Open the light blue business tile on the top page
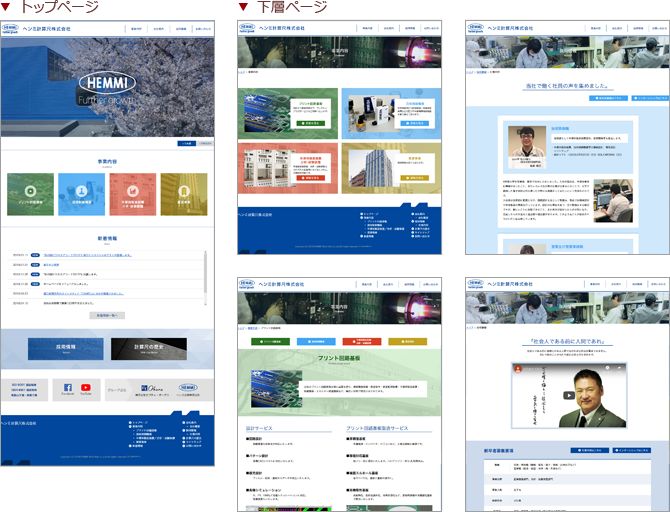Screen dimensions: 670x512 [x=82, y=194]
